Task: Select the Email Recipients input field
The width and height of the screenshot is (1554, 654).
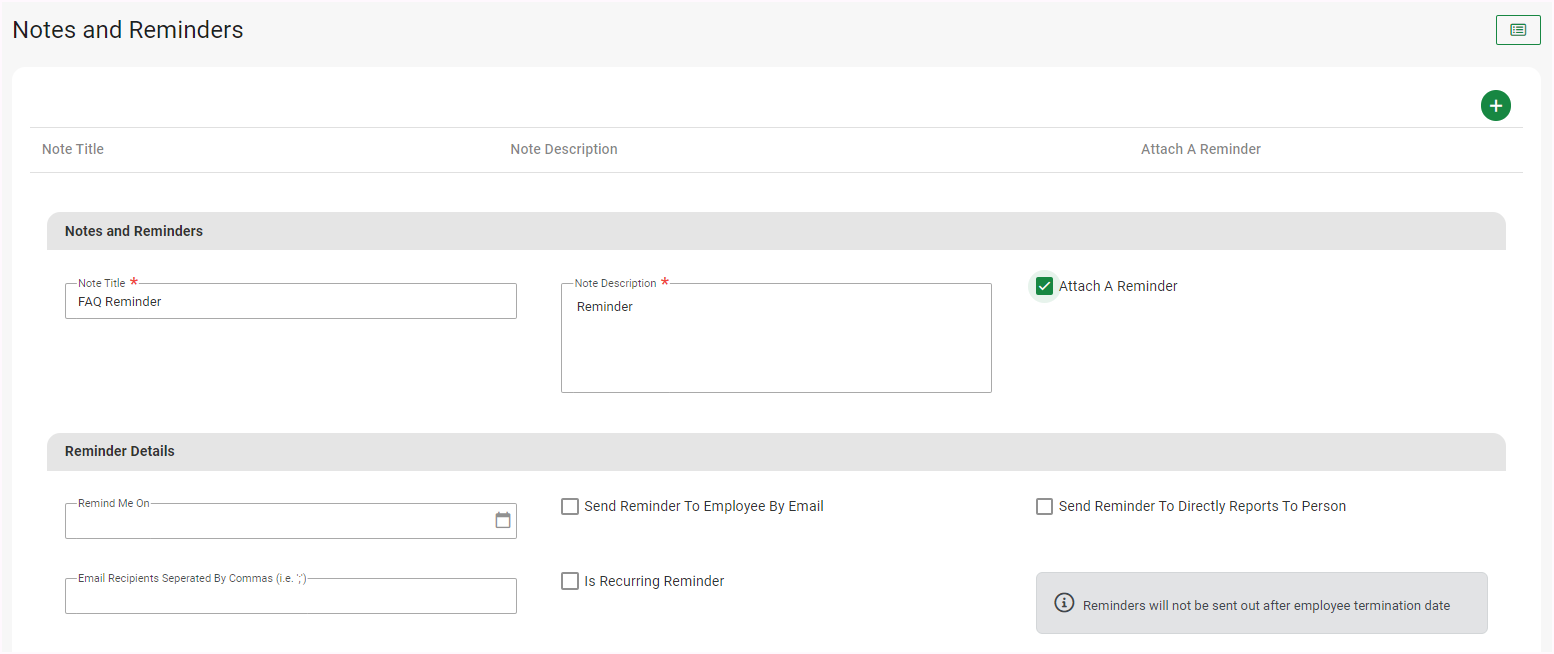Action: pyautogui.click(x=290, y=596)
